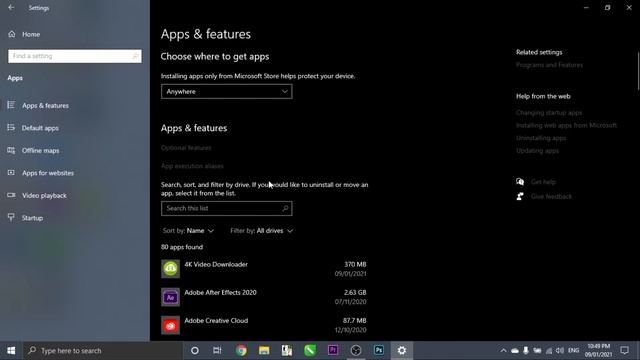Screen dimensions: 640x360
Task: Open the taskbar clock and date
Action: (598, 351)
